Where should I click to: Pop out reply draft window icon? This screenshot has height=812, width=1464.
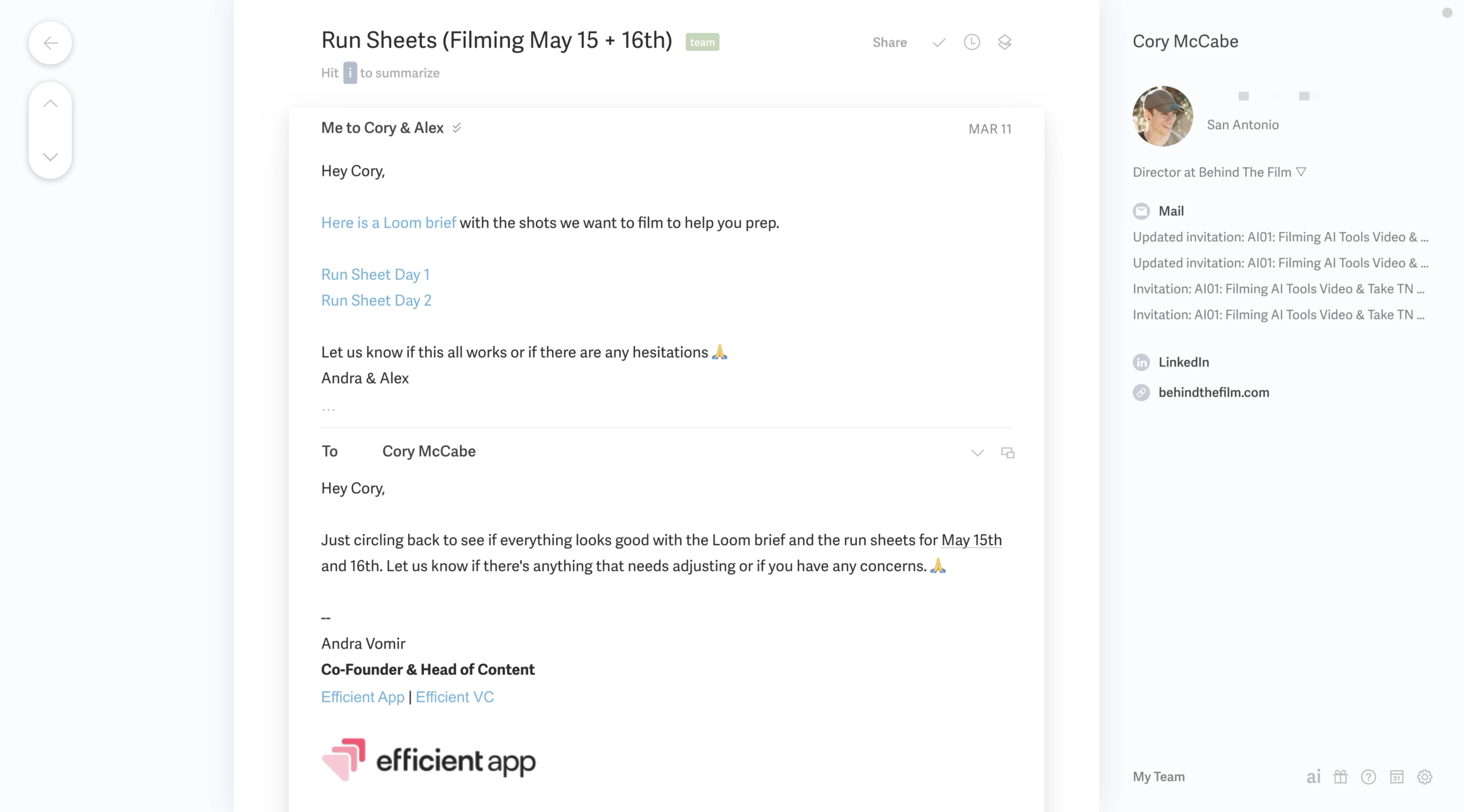[1008, 453]
